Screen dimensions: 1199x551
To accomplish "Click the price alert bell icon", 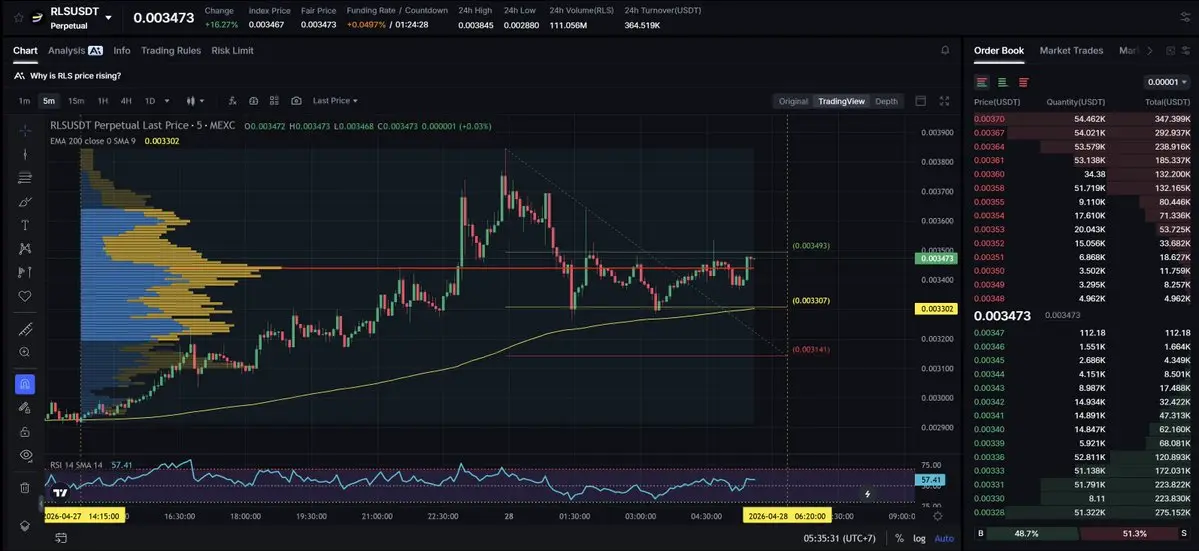I will [945, 50].
